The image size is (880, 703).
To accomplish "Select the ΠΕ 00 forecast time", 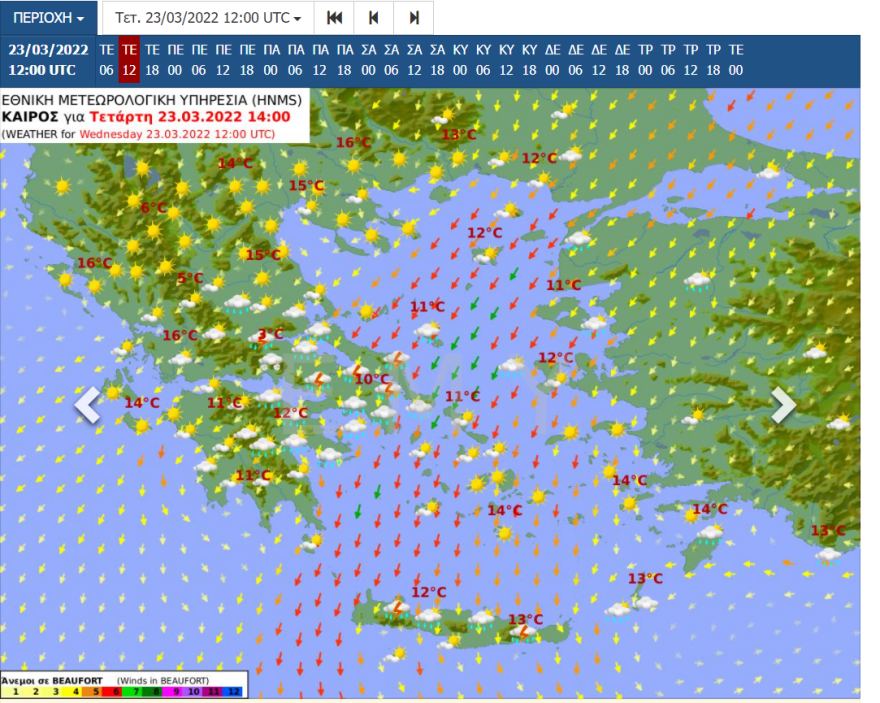I will coord(175,60).
